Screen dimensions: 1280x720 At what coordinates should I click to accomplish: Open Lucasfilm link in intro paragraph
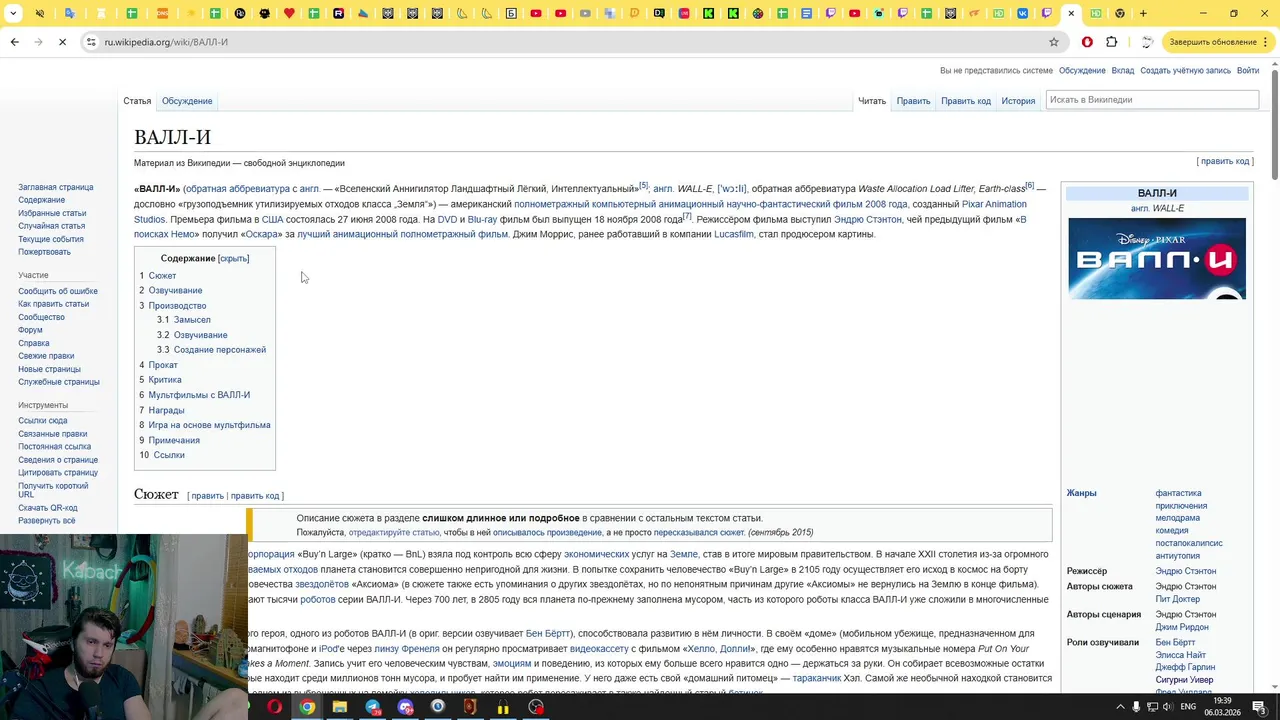734,235
